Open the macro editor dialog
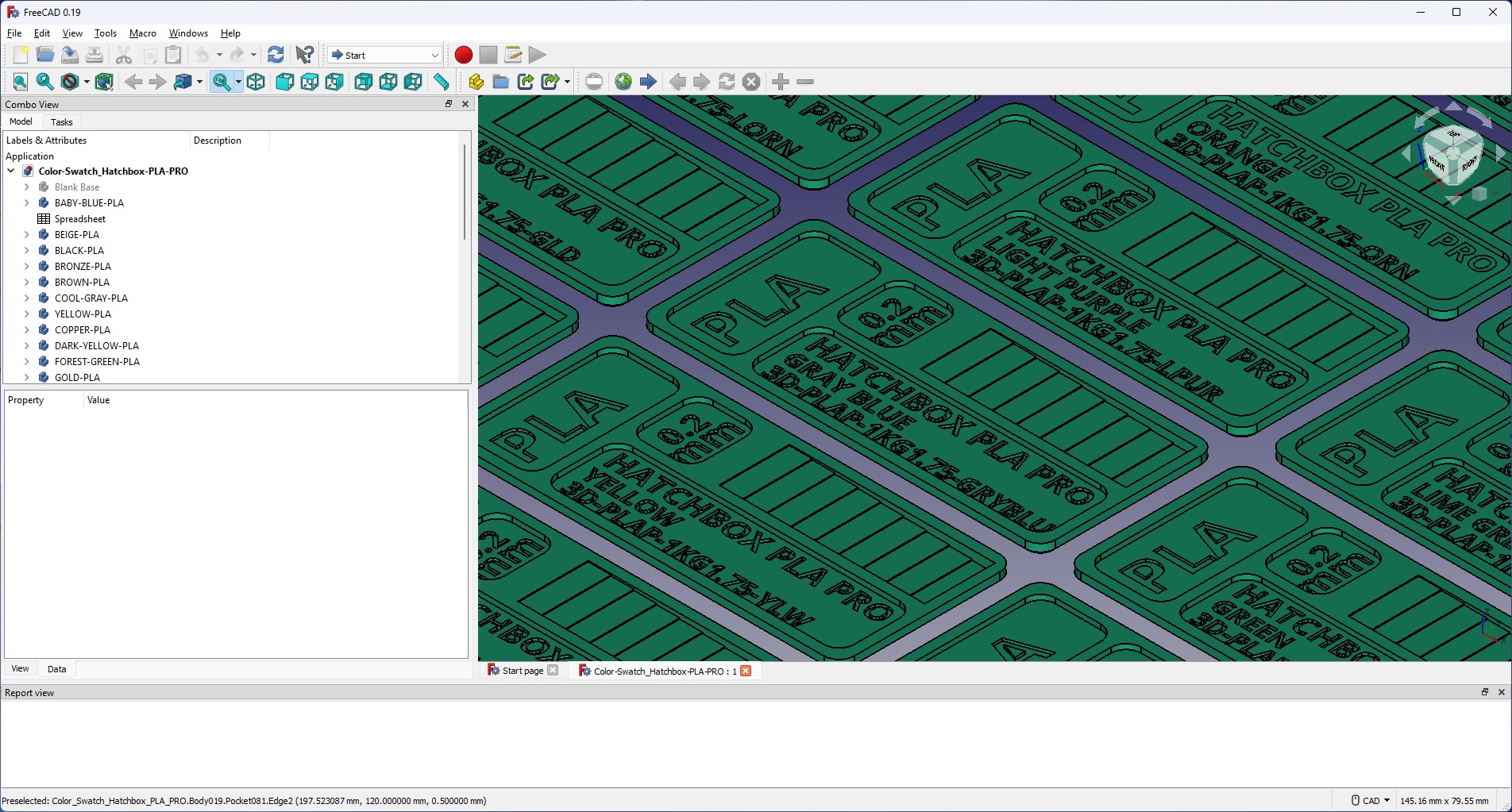Image resolution: width=1512 pixels, height=812 pixels. coord(512,55)
